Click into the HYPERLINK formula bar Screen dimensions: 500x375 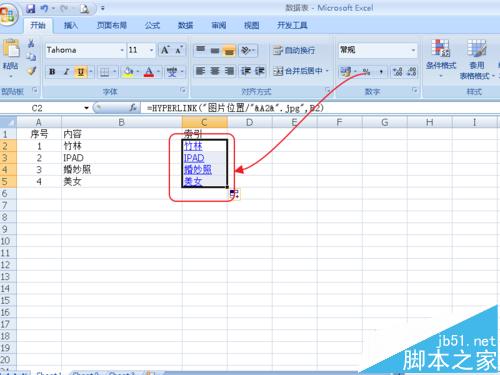point(320,108)
